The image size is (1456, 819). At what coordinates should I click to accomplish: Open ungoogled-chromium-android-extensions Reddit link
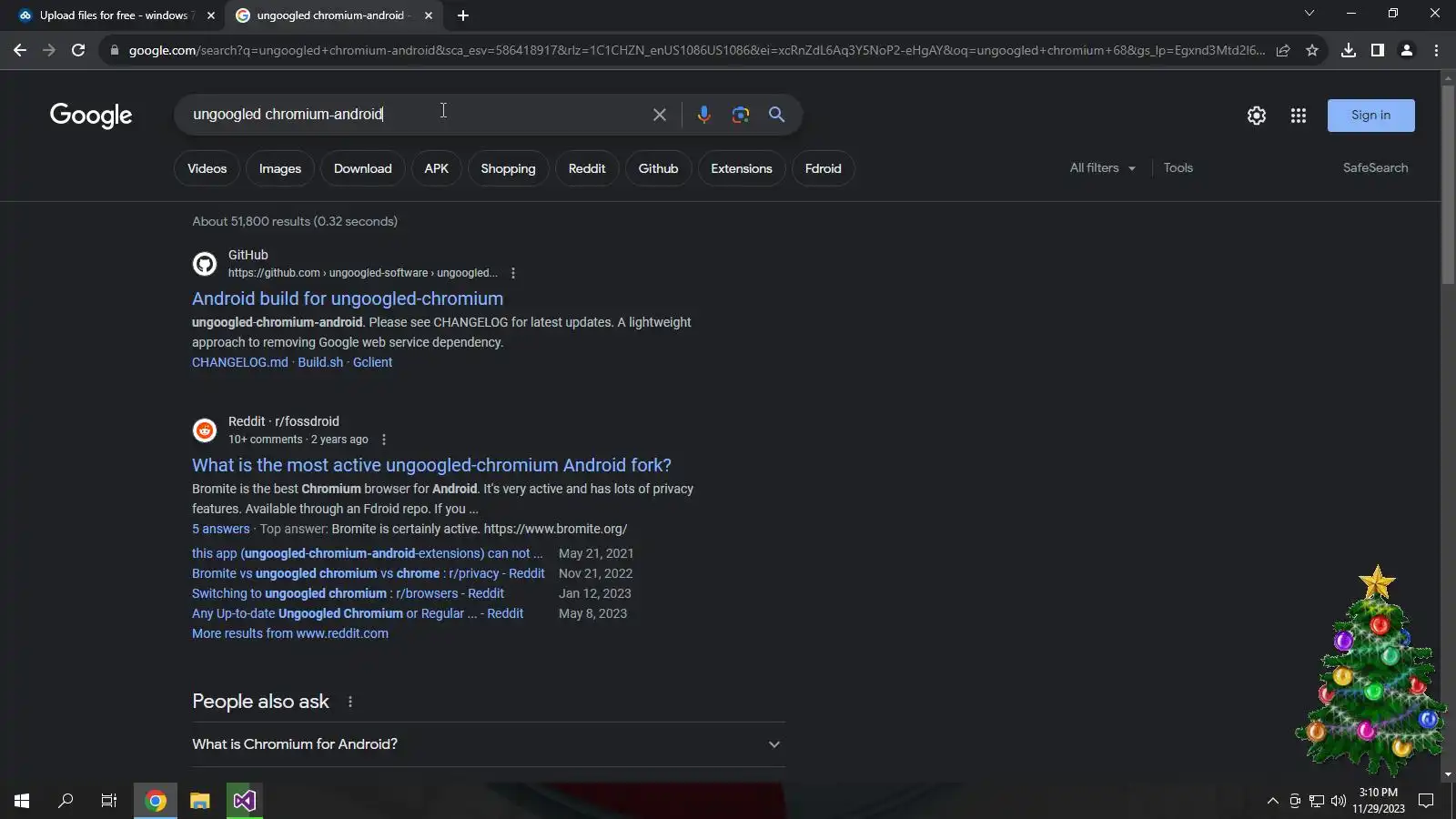tap(368, 553)
